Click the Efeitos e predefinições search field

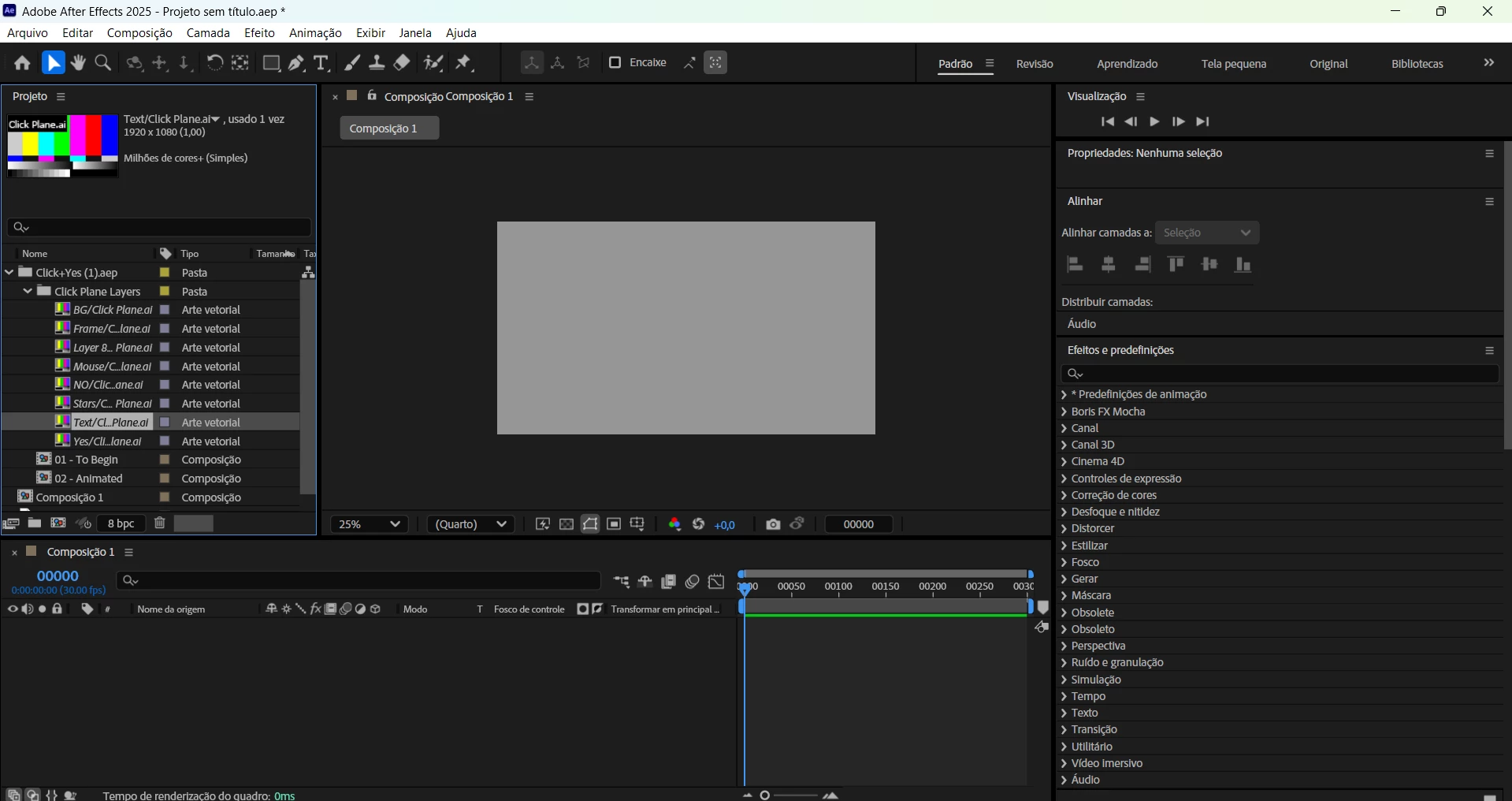click(1280, 374)
